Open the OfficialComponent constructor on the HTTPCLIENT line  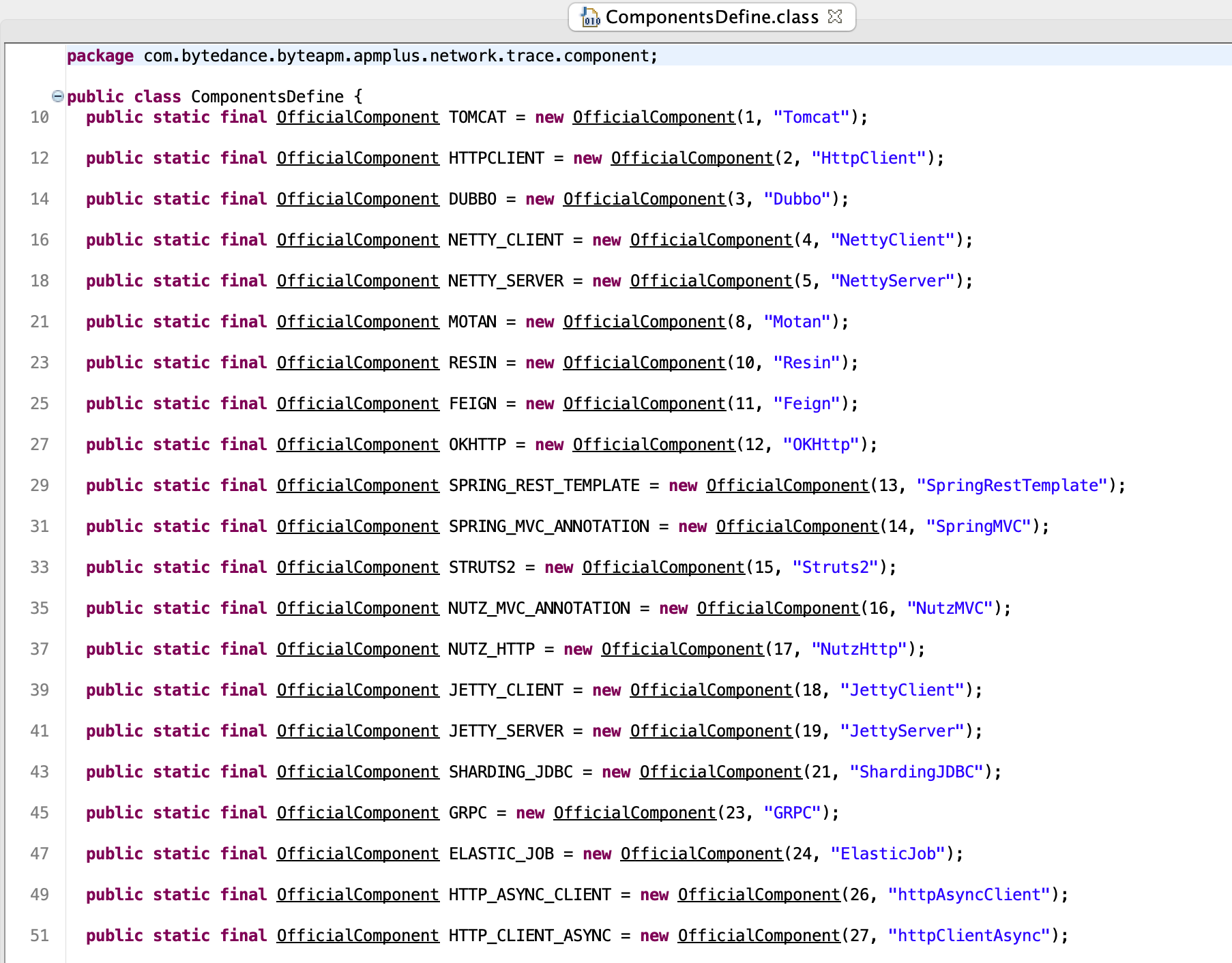pyautogui.click(x=692, y=158)
